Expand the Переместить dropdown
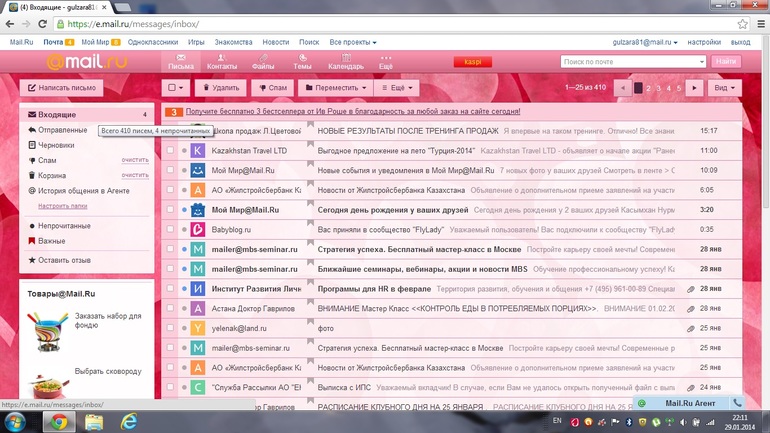The width and height of the screenshot is (770, 433). (x=336, y=88)
